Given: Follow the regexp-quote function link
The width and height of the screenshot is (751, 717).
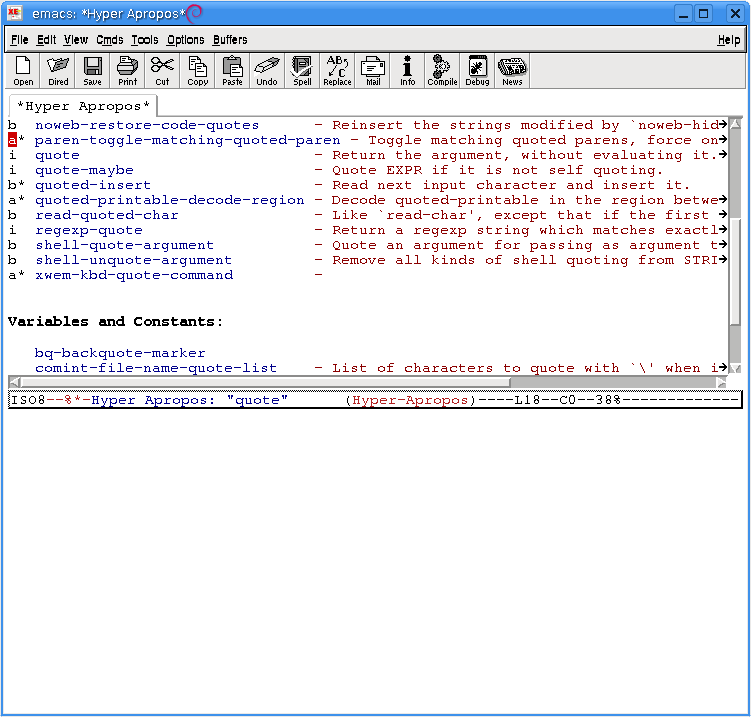Looking at the screenshot, I should tap(89, 230).
